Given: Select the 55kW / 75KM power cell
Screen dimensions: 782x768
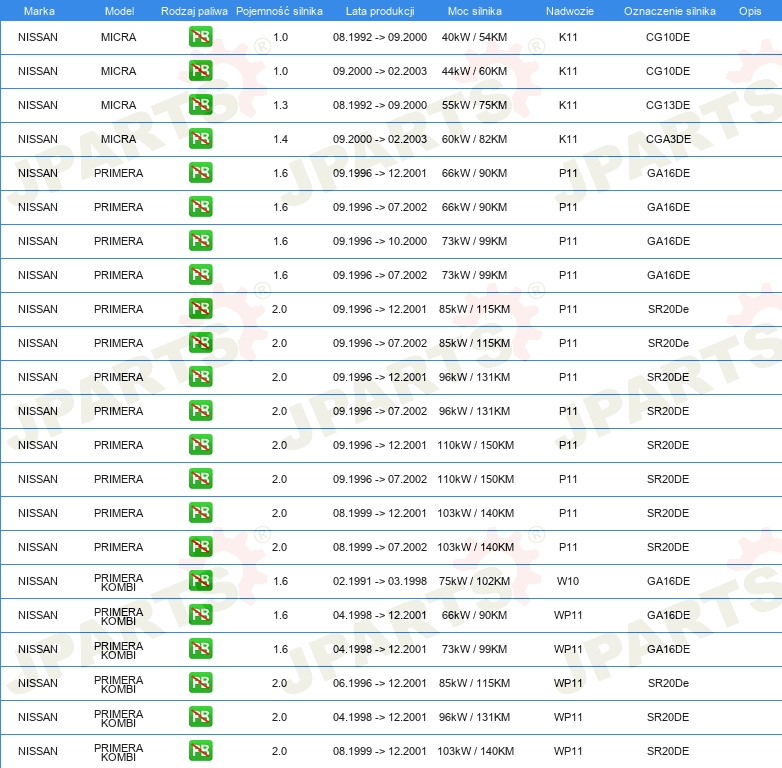Looking at the screenshot, I should click(474, 105).
